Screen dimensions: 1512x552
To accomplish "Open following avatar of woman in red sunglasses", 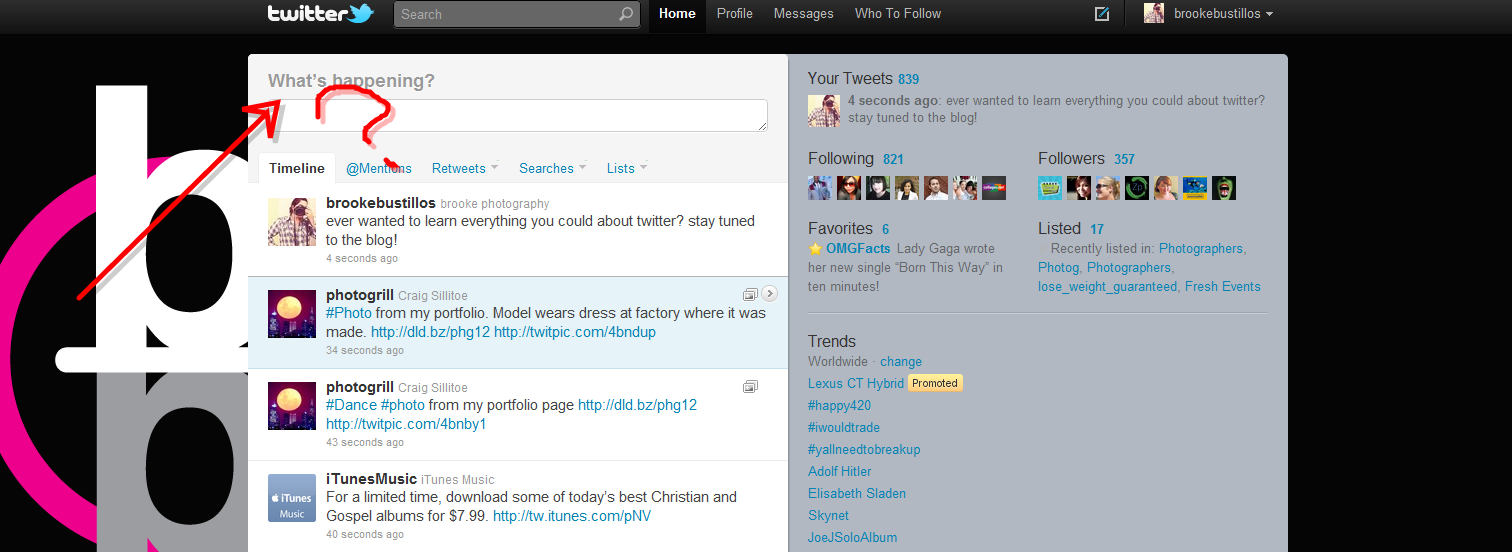I will [849, 188].
